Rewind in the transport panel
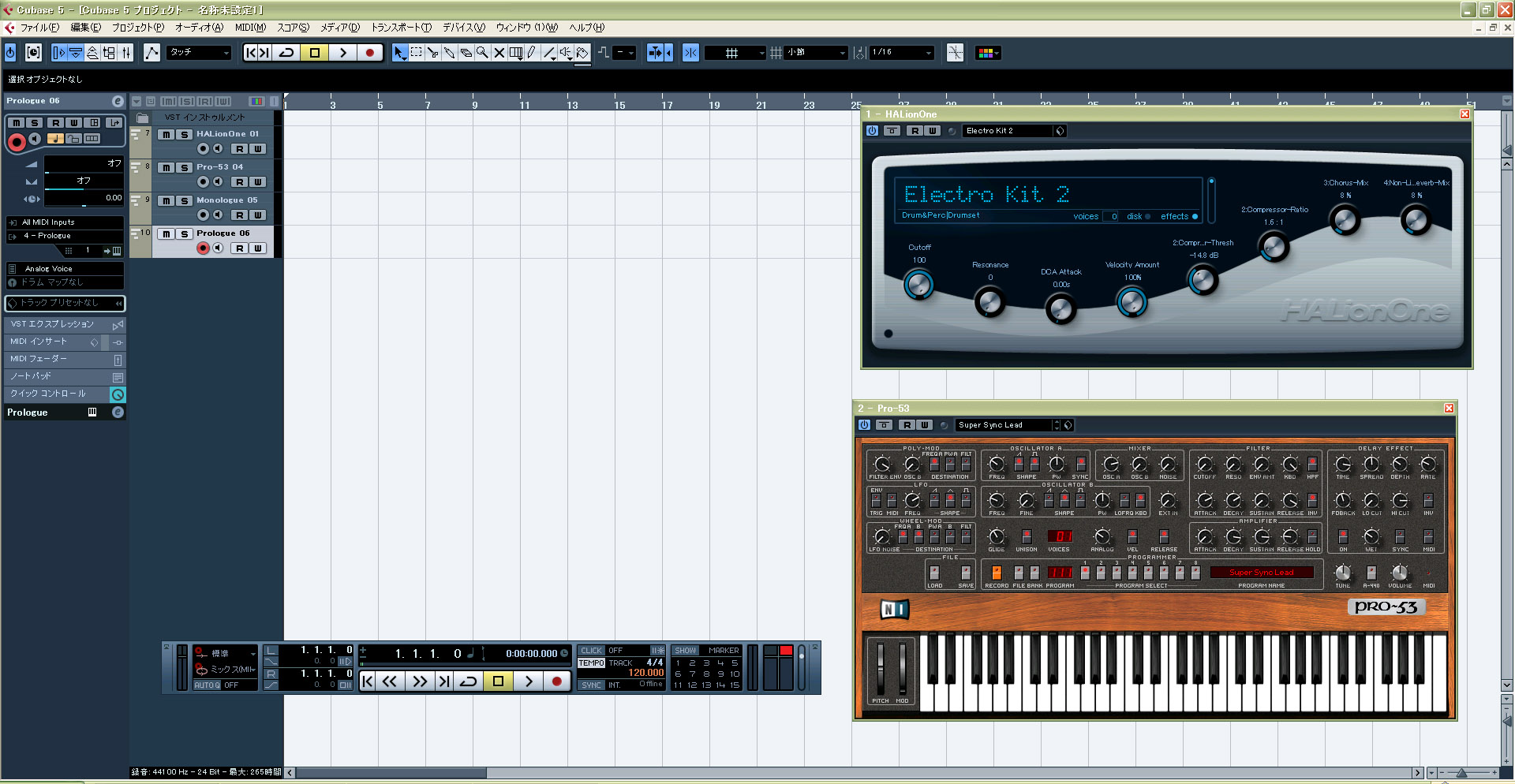 coord(390,681)
